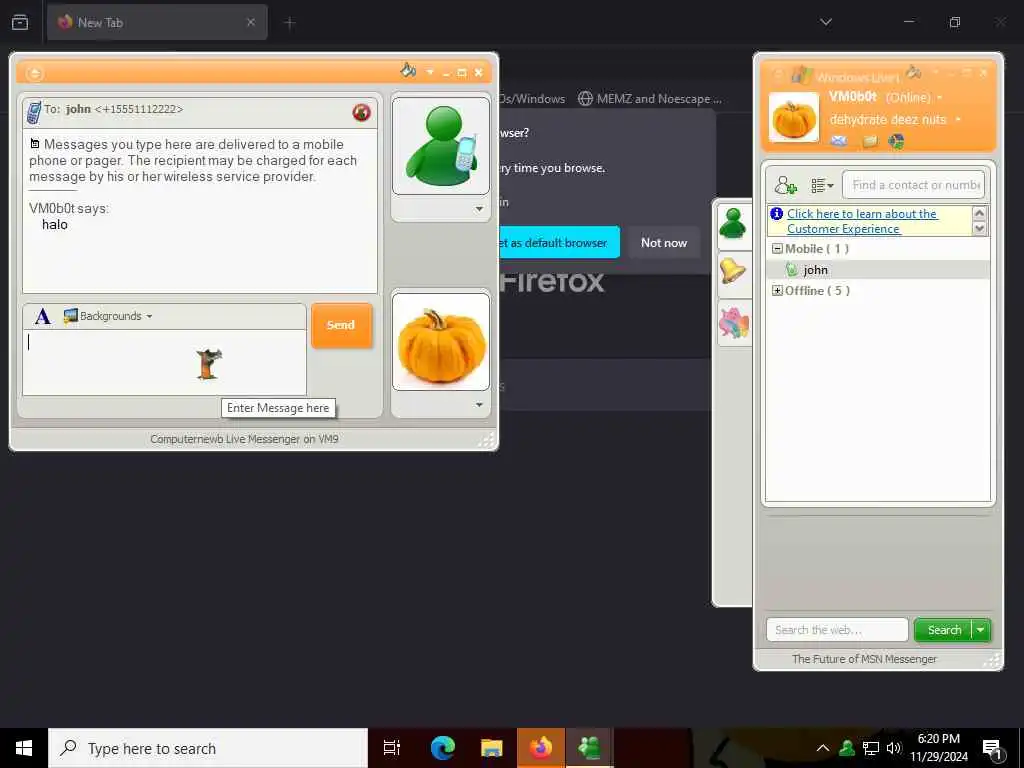Click the back arrow in chat window titlebar
The width and height of the screenshot is (1024, 768).
point(35,73)
